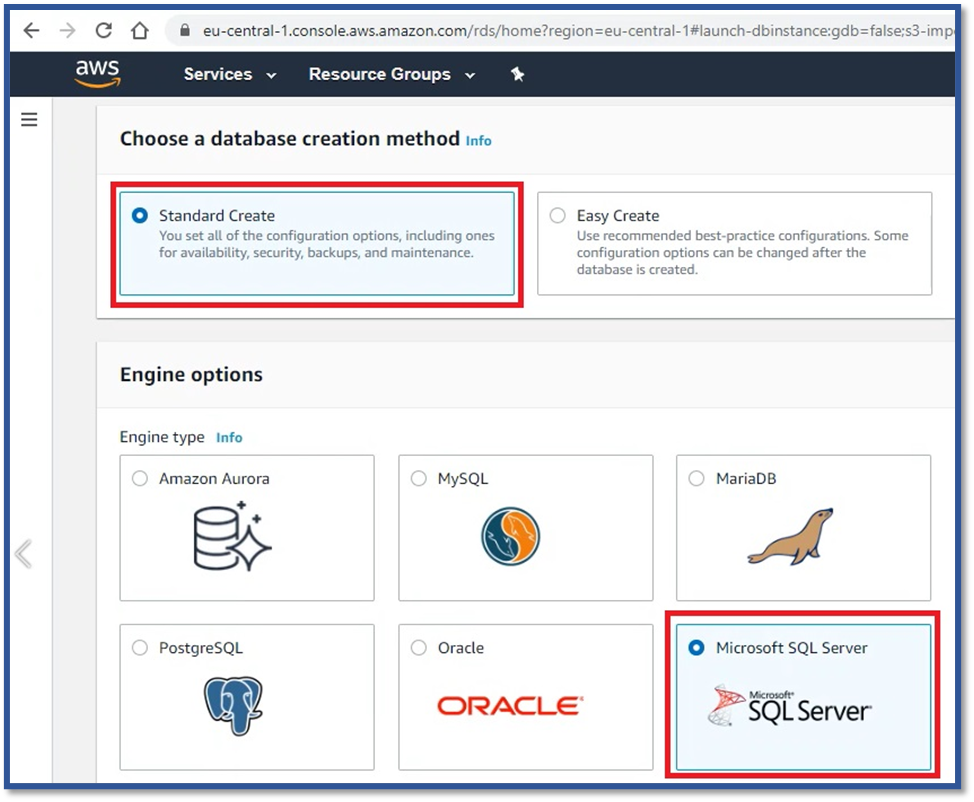Viewport: 974px width, 802px height.
Task: Click the Oracle logo
Action: tap(510, 706)
